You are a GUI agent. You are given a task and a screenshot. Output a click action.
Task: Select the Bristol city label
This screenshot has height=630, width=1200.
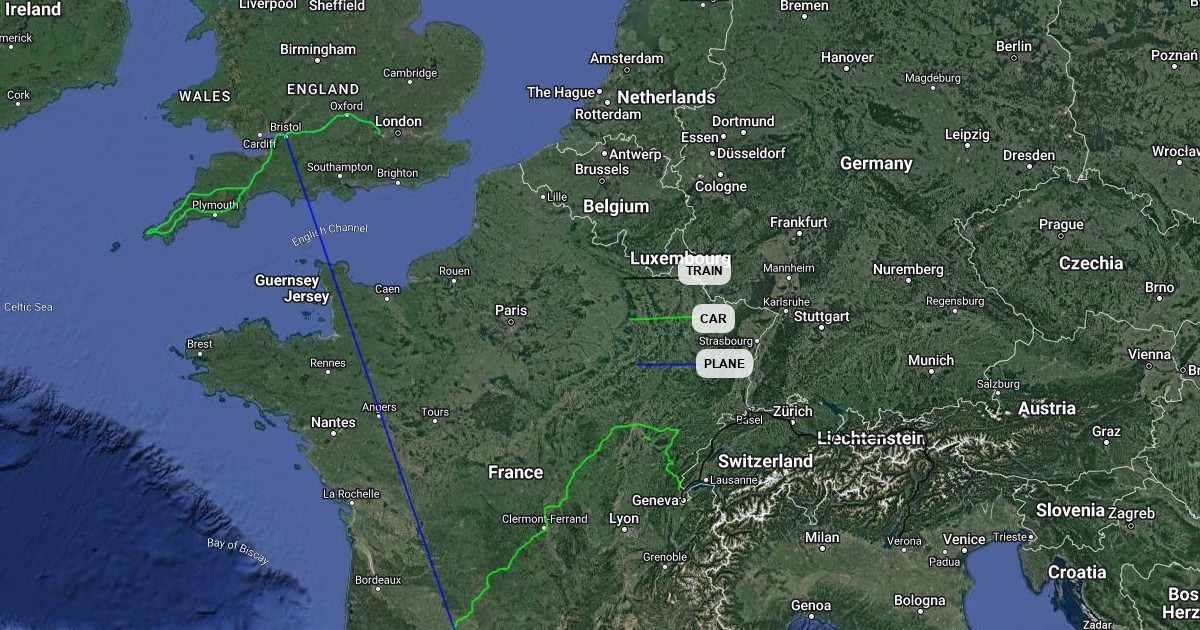tap(285, 127)
